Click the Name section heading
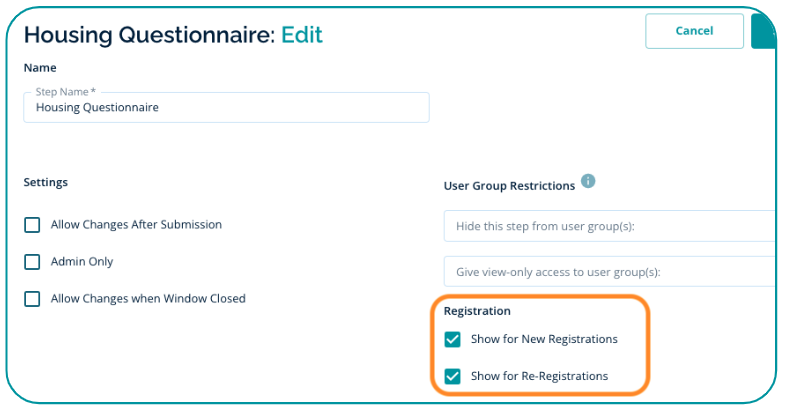 pos(40,68)
